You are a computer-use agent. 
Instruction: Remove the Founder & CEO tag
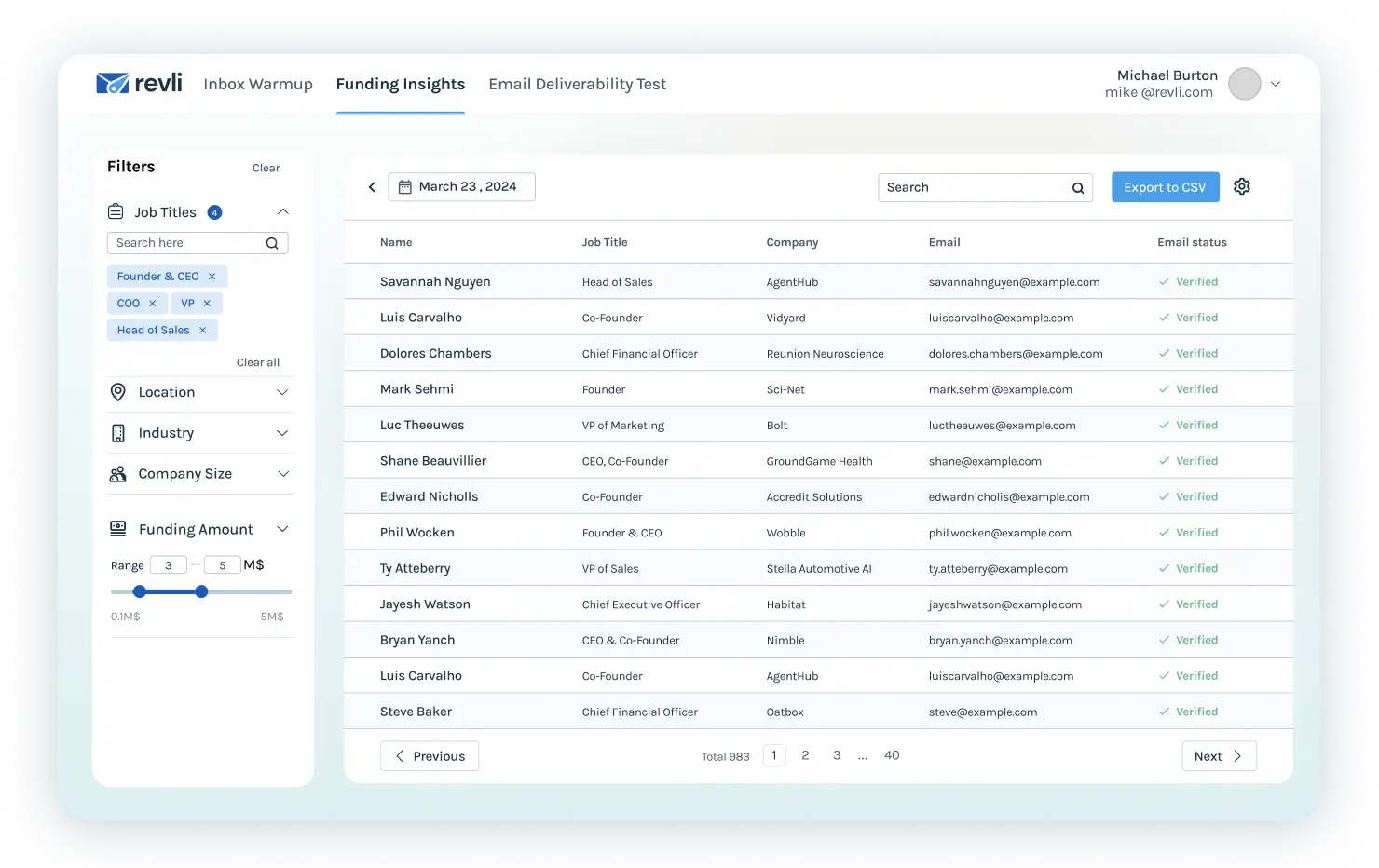[x=212, y=277]
